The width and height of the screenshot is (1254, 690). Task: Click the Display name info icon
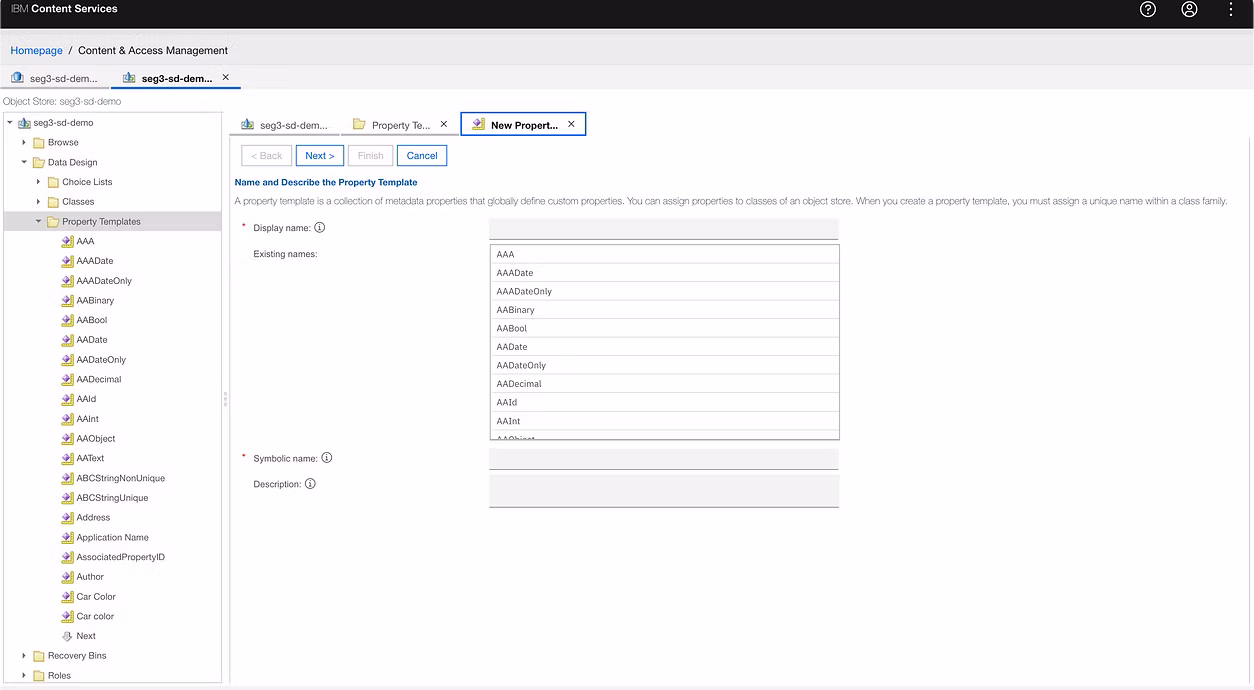(320, 227)
